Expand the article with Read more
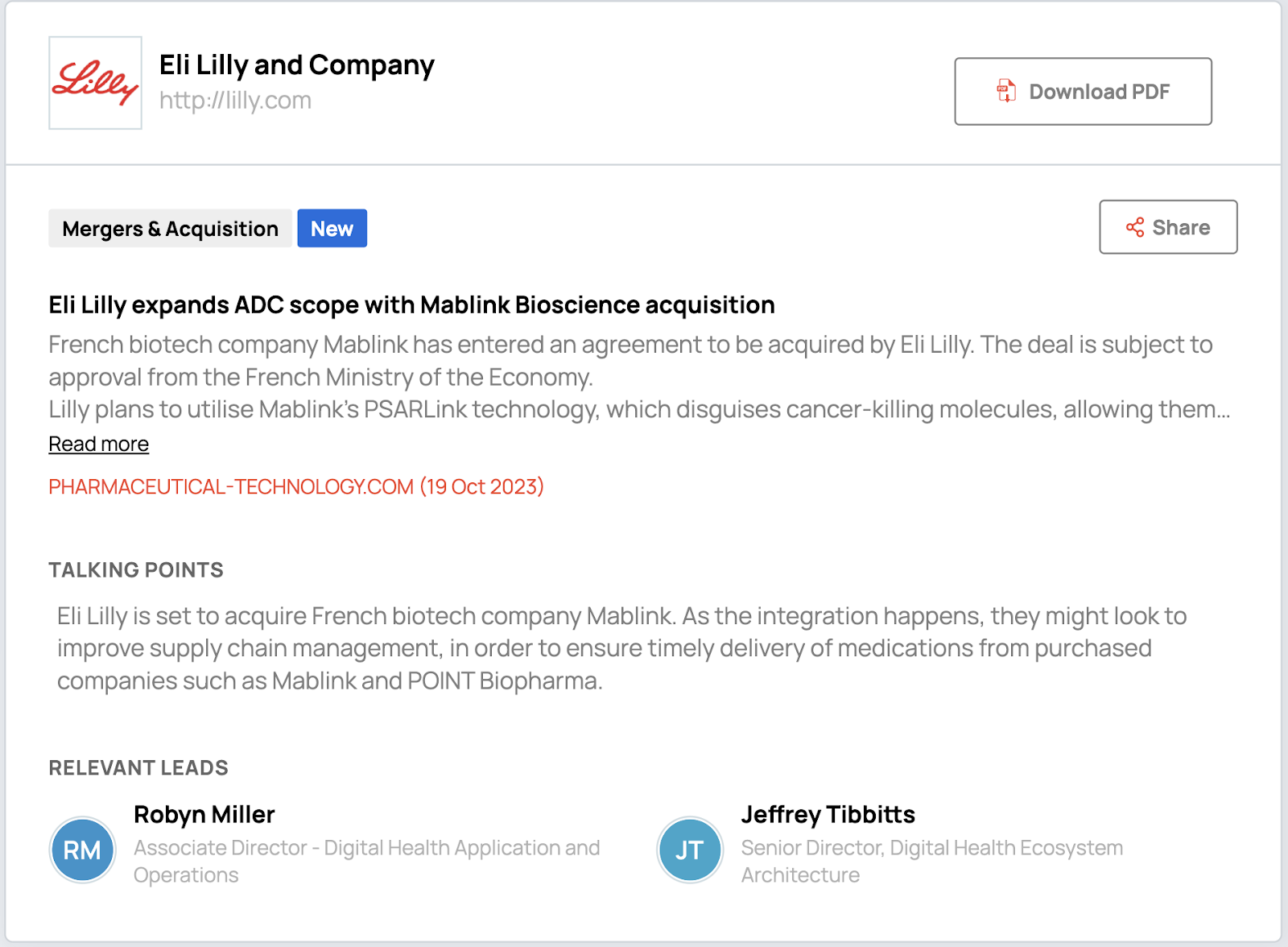 pyautogui.click(x=97, y=444)
